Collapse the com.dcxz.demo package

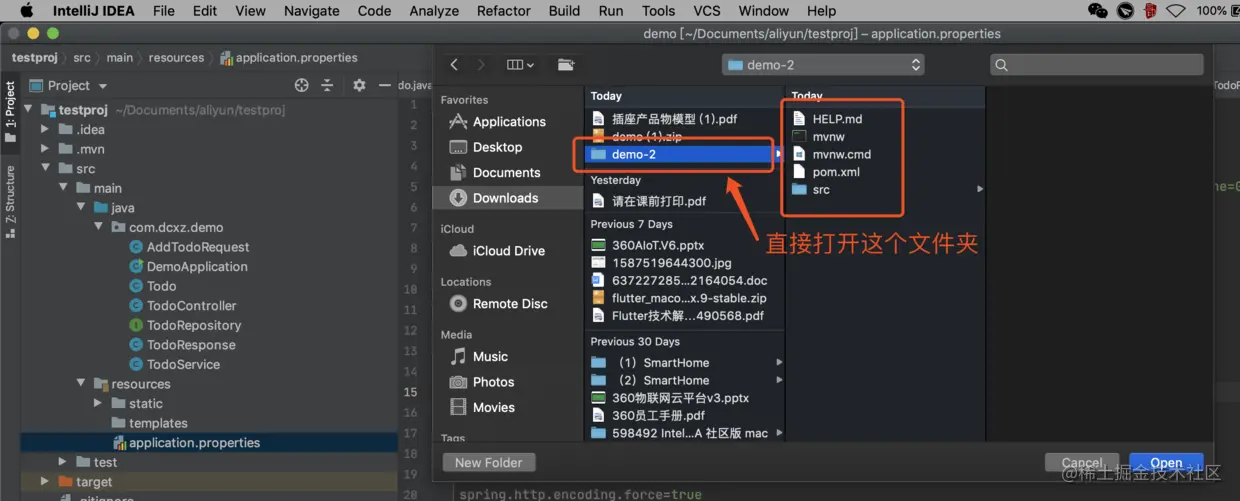coord(99,228)
